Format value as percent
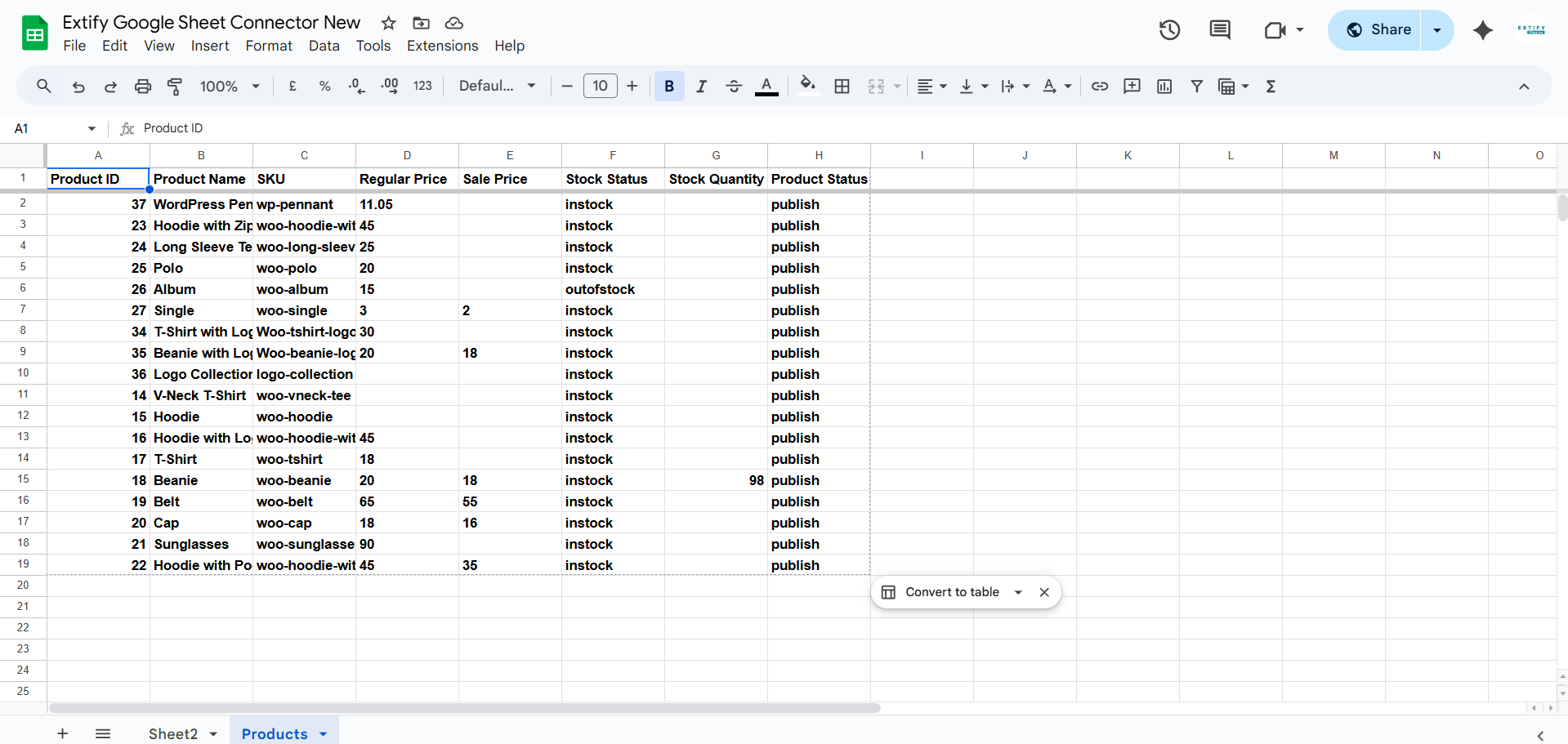1568x744 pixels. click(x=324, y=86)
